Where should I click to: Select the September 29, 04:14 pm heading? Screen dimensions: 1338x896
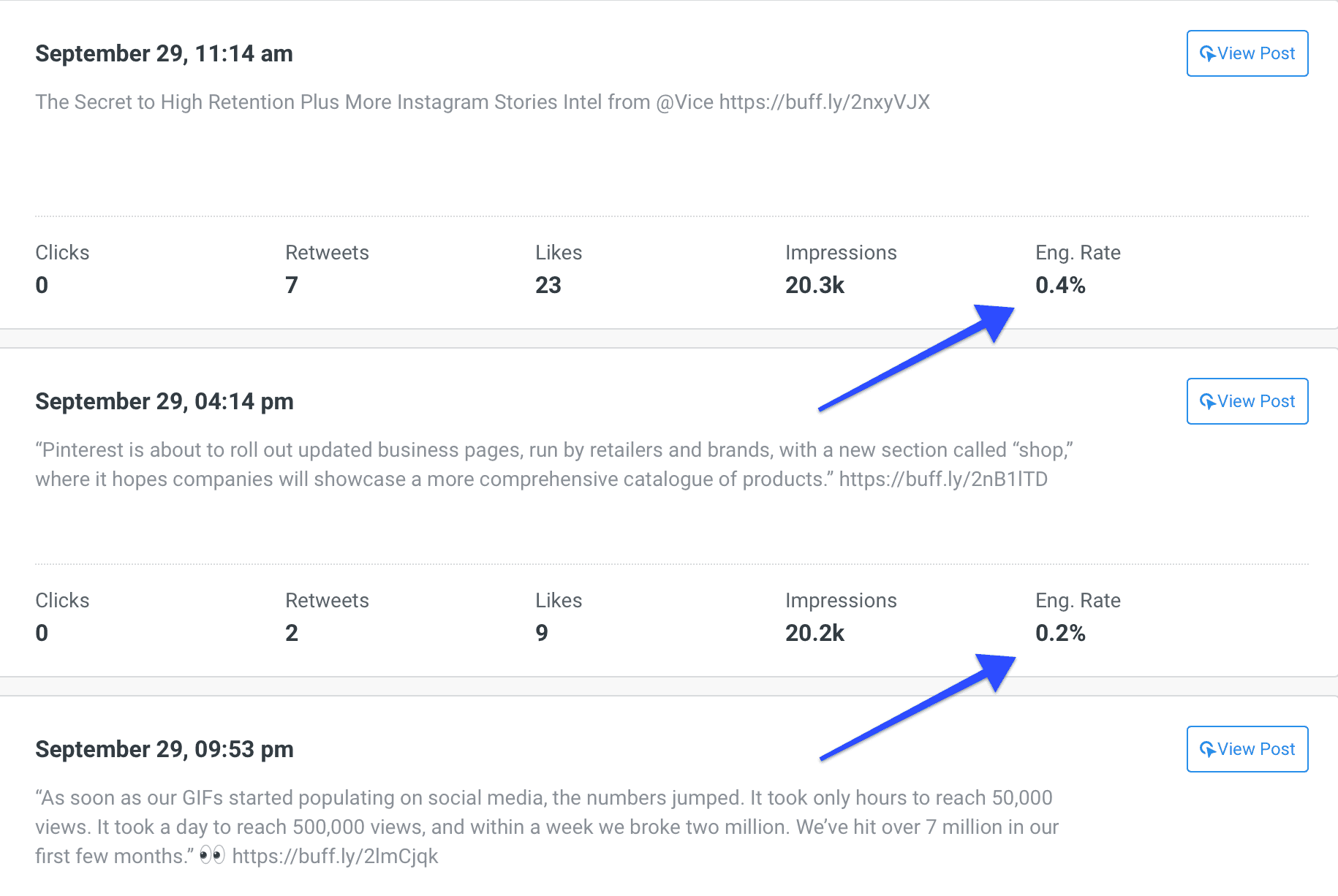(x=165, y=401)
